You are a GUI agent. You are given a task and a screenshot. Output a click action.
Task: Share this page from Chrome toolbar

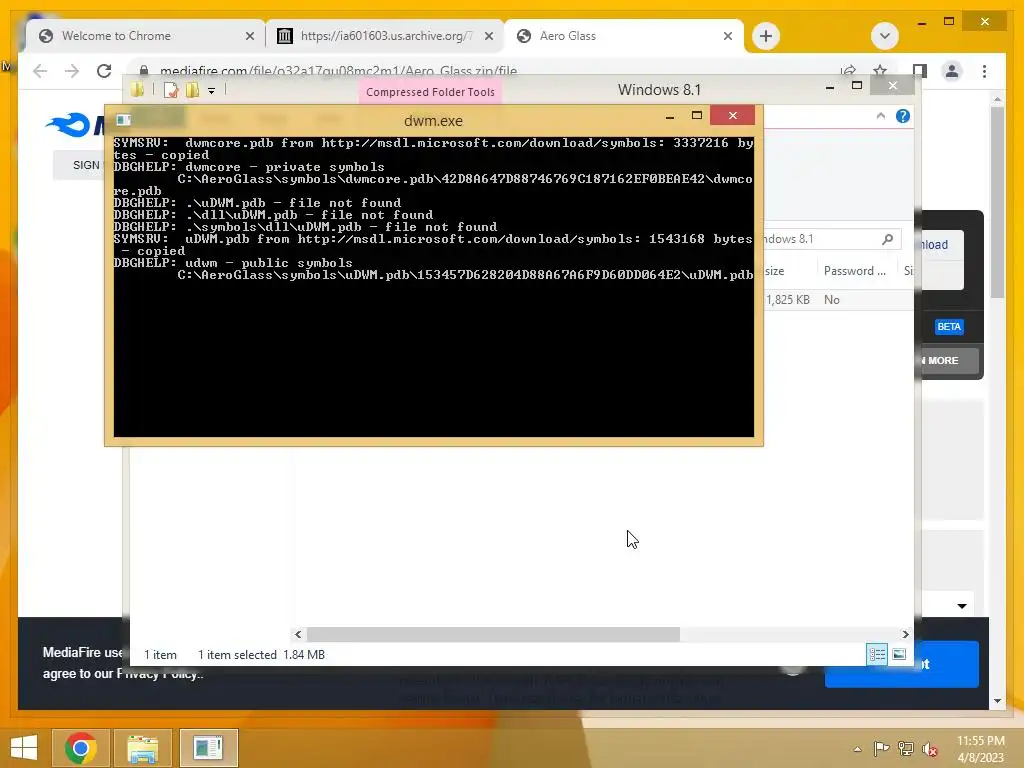(x=848, y=71)
